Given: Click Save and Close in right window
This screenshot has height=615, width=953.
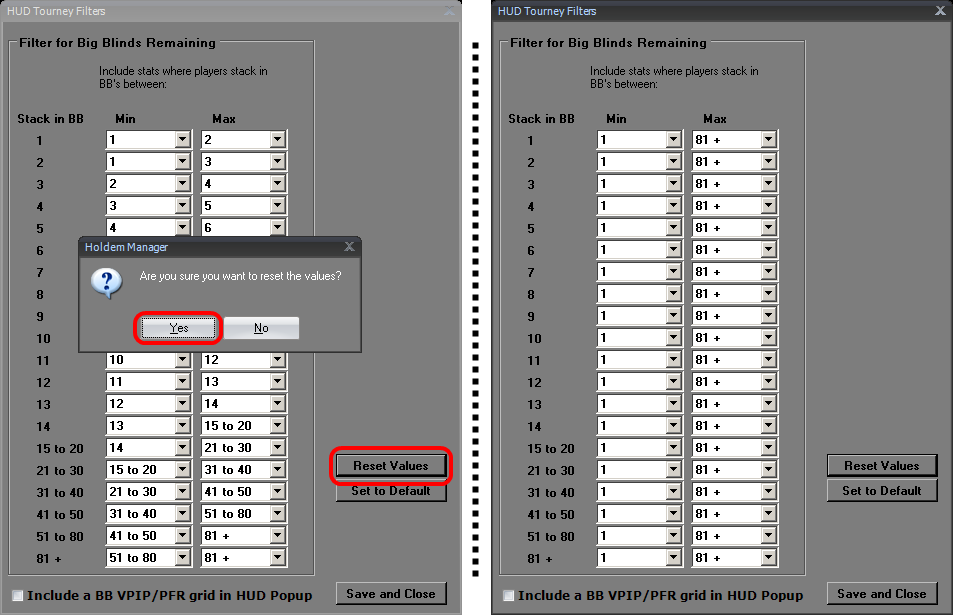Looking at the screenshot, I should [882, 594].
